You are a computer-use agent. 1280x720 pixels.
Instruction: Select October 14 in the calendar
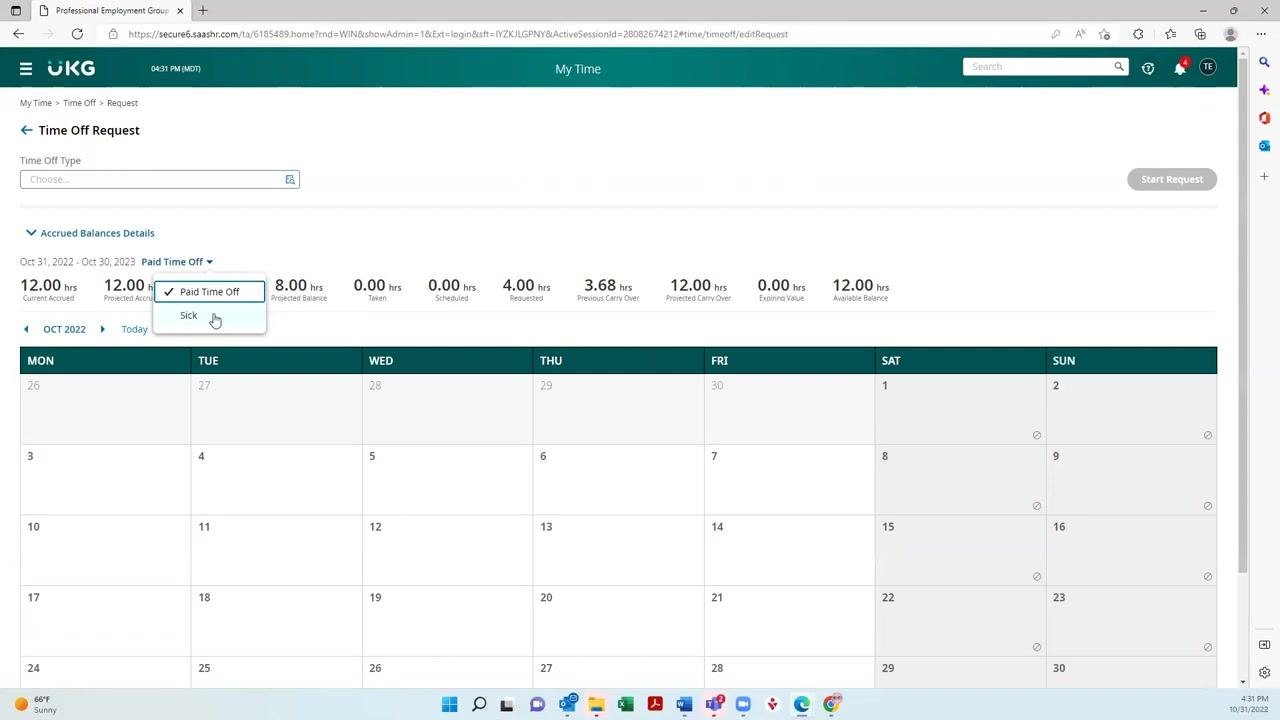[789, 550]
